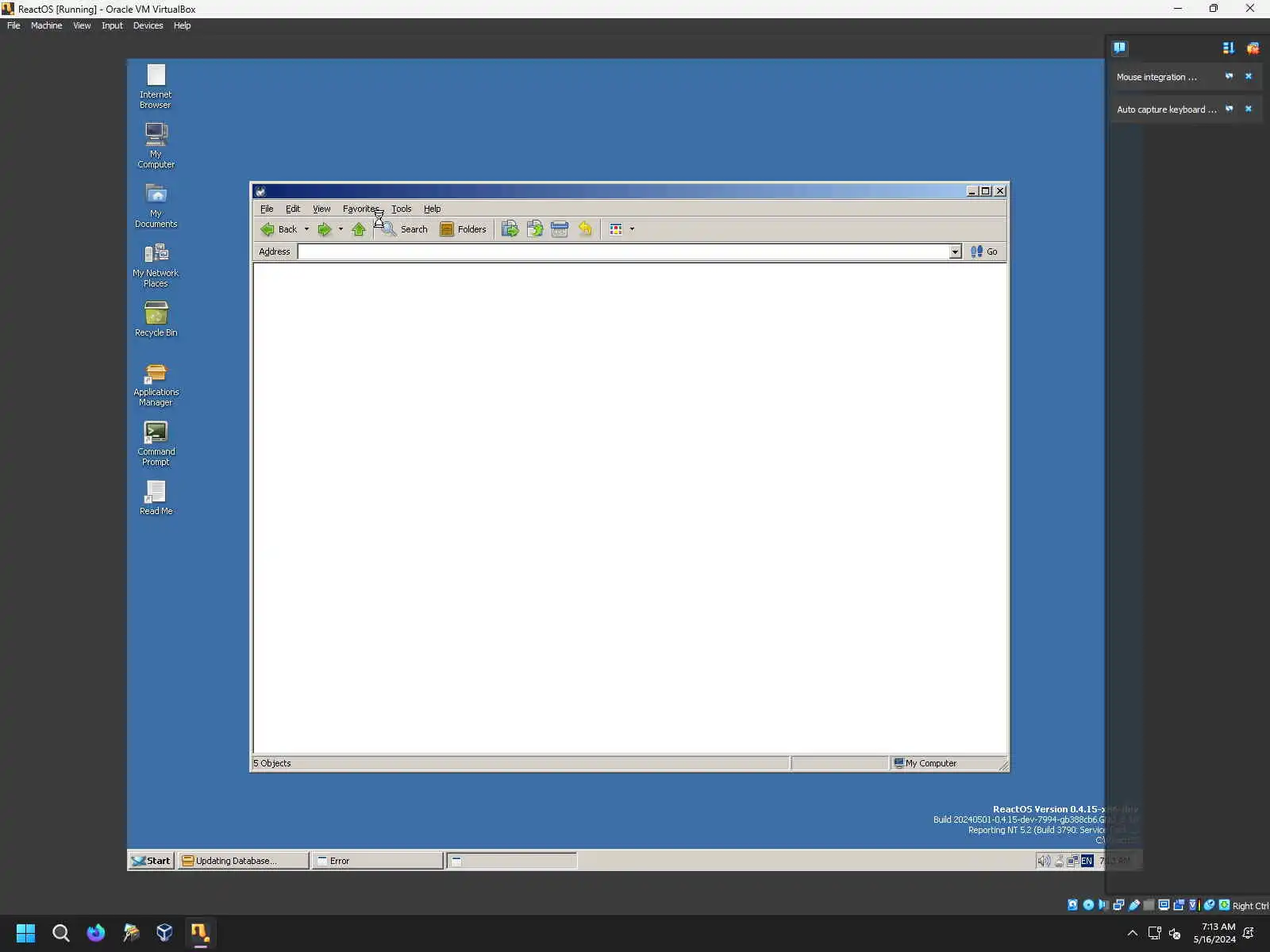The image size is (1270, 952).
Task: Select the Command Prompt desktop icon
Action: [x=156, y=443]
